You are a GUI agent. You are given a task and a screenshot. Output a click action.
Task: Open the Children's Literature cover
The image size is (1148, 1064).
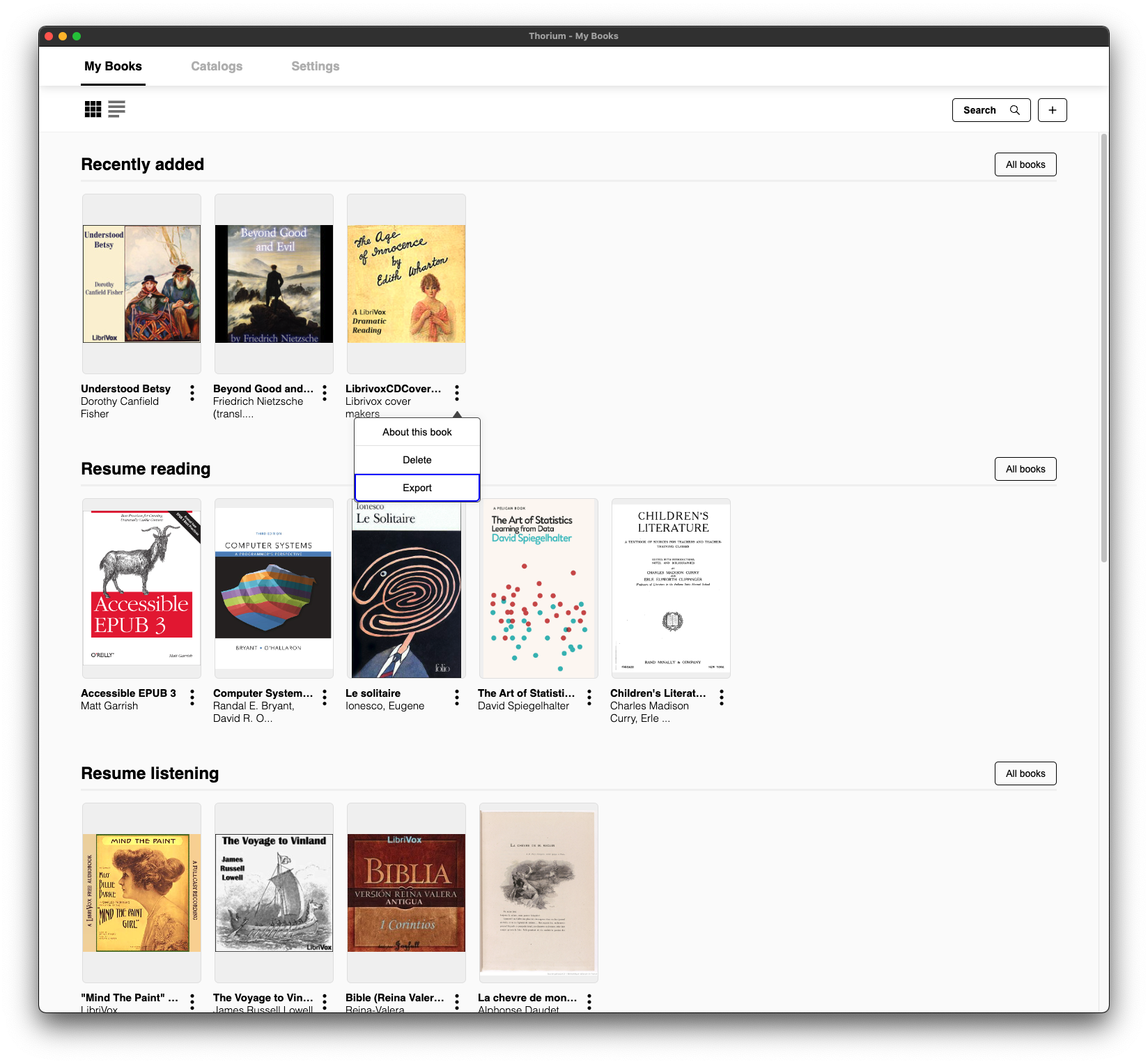(671, 588)
